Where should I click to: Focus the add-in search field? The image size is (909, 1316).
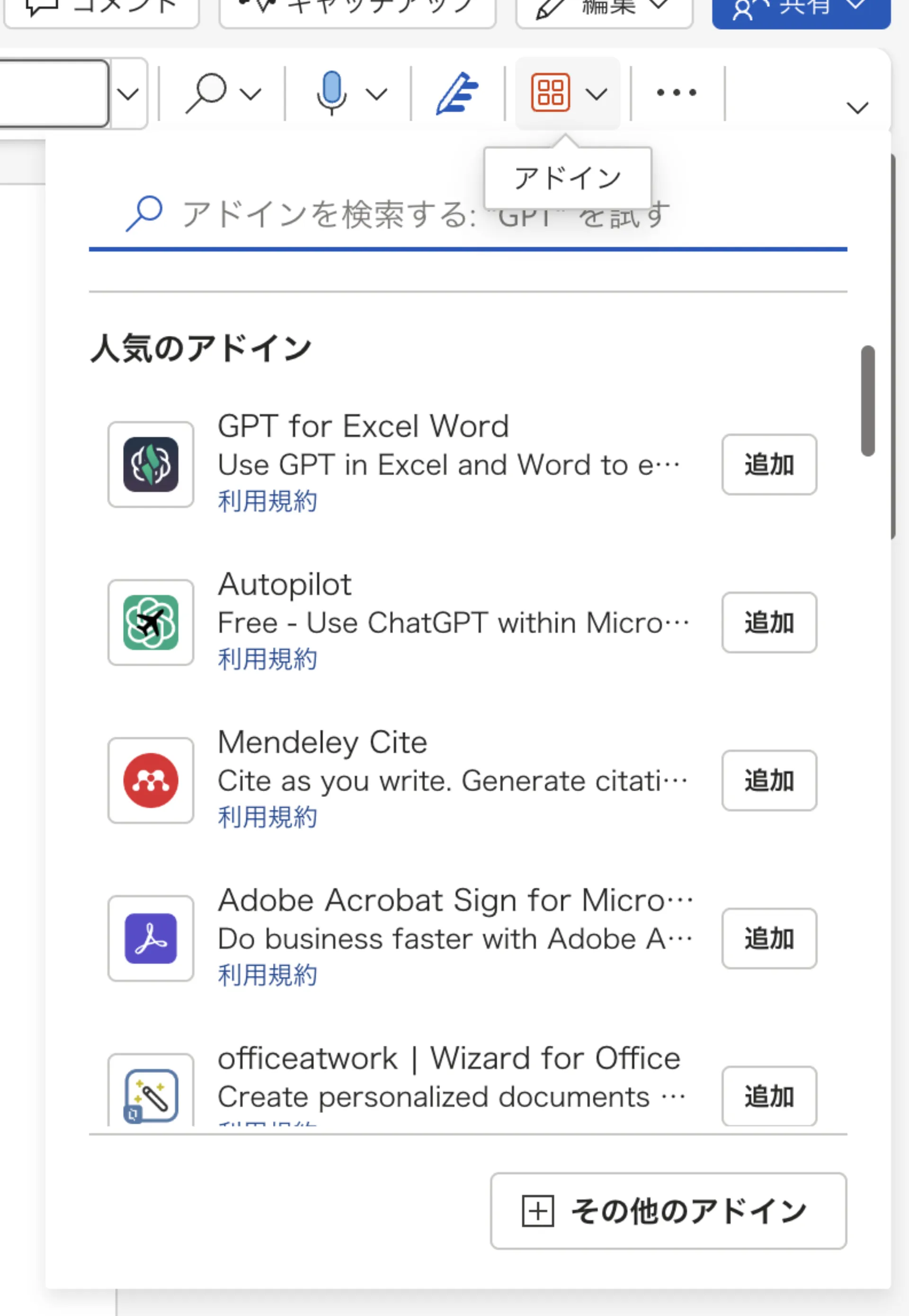point(468,215)
